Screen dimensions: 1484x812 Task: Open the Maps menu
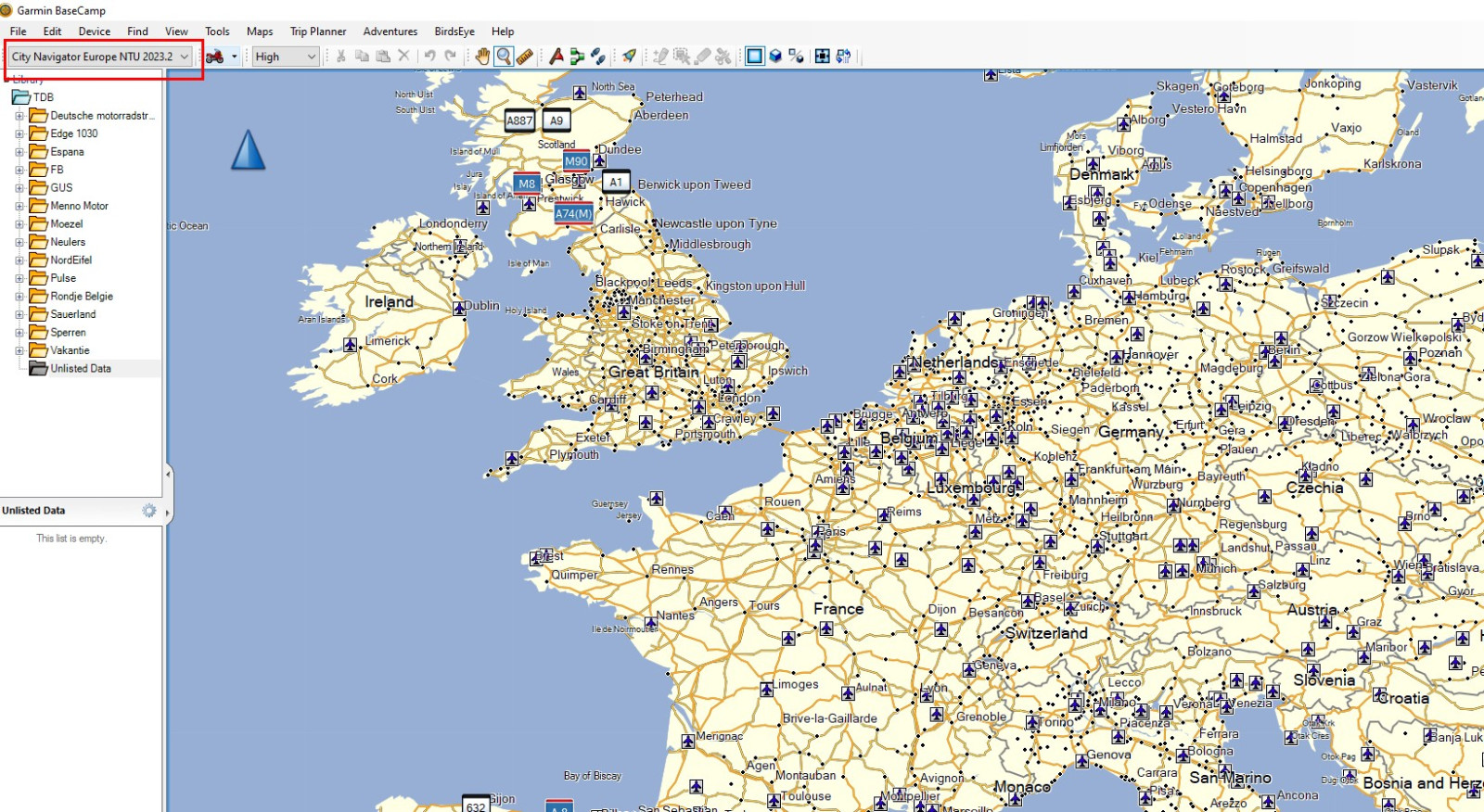point(260,32)
